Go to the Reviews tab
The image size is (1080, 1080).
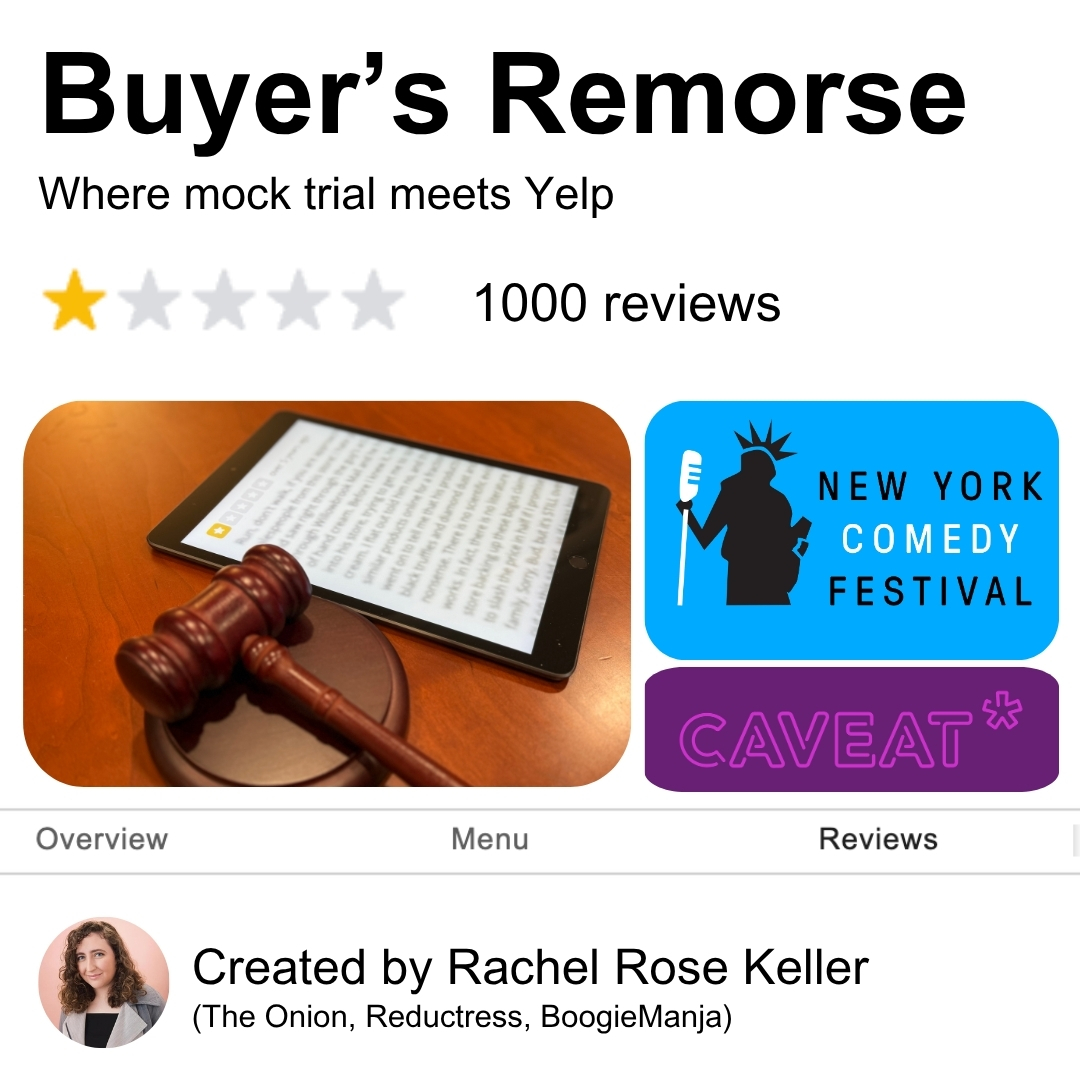[878, 839]
